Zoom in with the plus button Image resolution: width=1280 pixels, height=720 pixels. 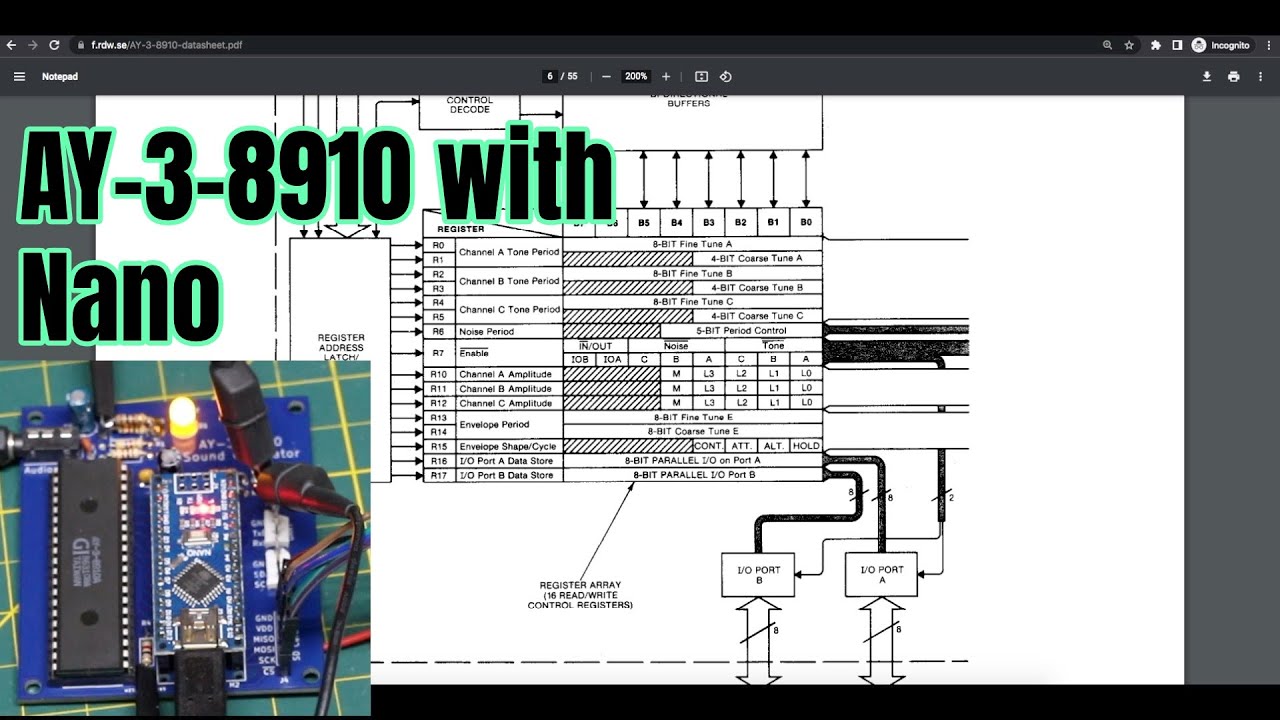[x=666, y=76]
